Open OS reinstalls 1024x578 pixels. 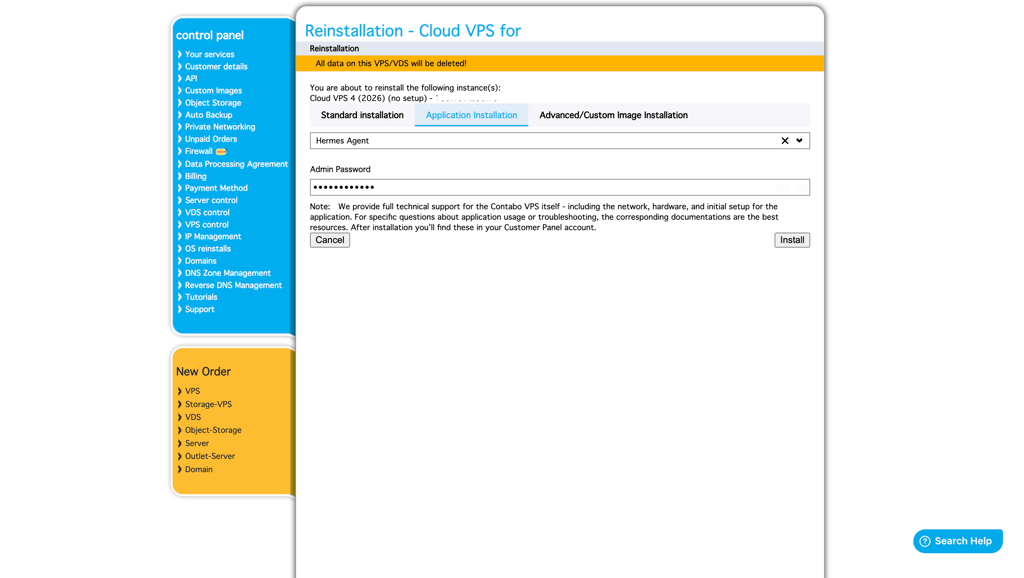click(208, 249)
